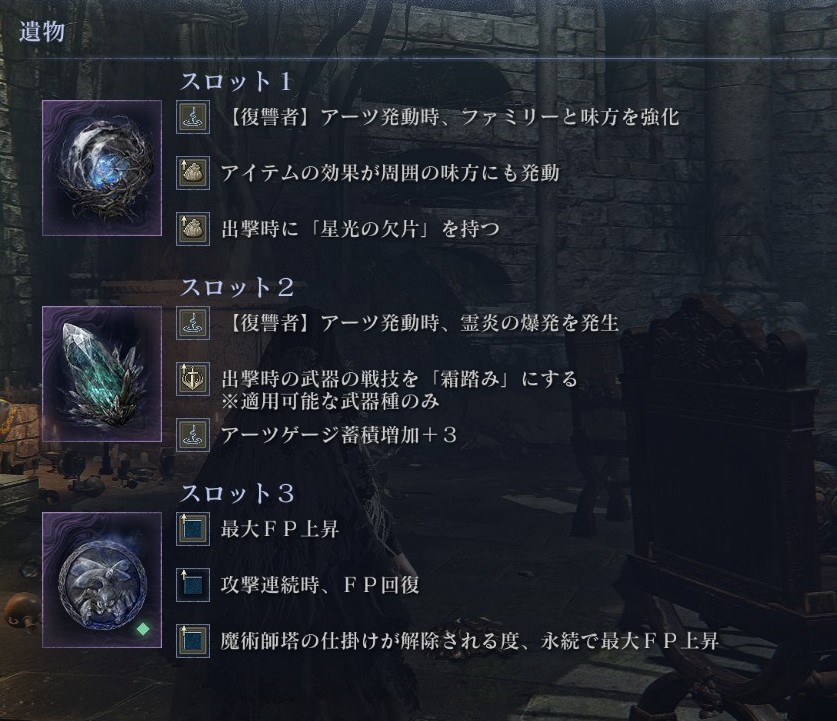Click the pouch icon beside アイテムの効果が周囲の味方にも発動
Screen dimensions: 837x721
click(193, 173)
